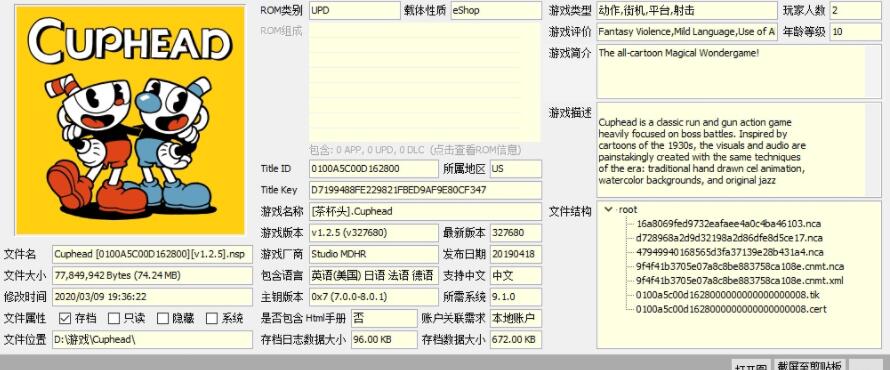
Task: Click the 游戏名称 field [茶杯头].Cuphead
Action: tap(425, 211)
